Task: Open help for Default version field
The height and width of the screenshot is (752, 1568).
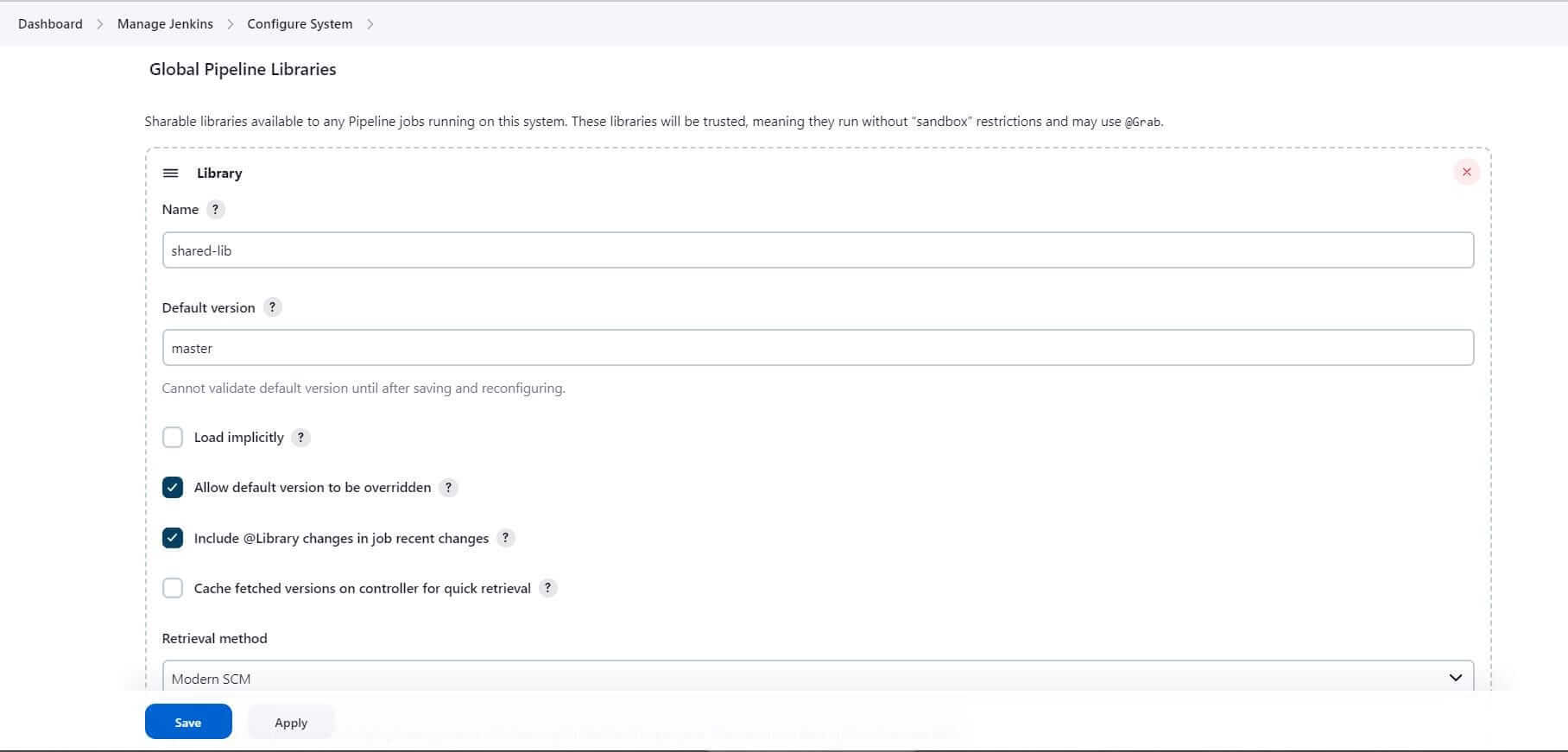Action: 272,307
